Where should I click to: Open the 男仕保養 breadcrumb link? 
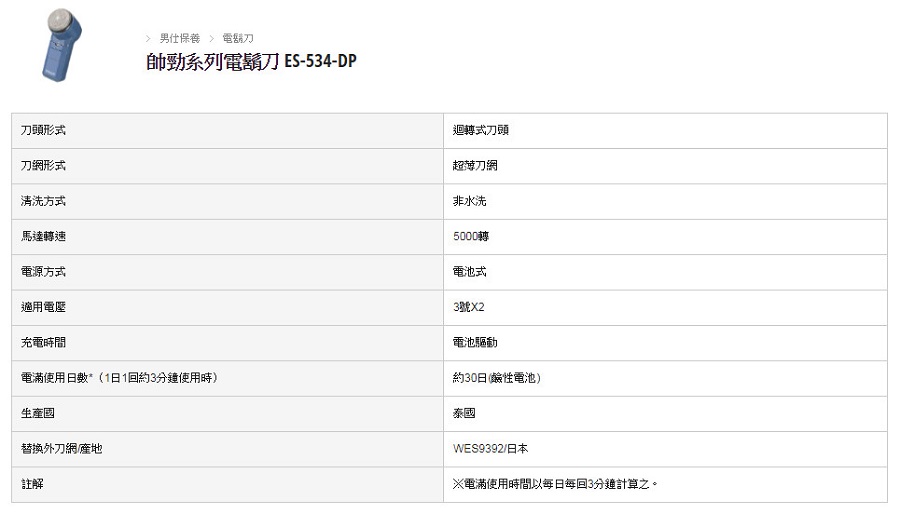coord(180,38)
